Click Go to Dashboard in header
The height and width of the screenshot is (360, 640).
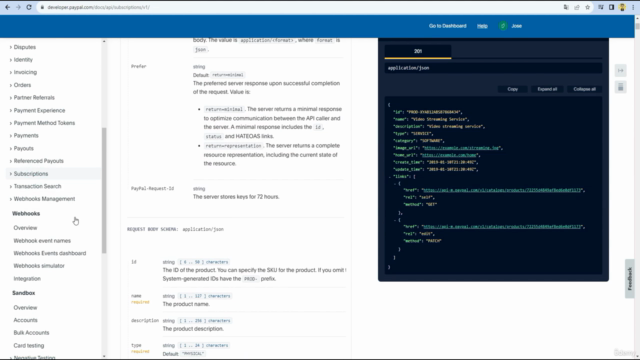coord(447,26)
